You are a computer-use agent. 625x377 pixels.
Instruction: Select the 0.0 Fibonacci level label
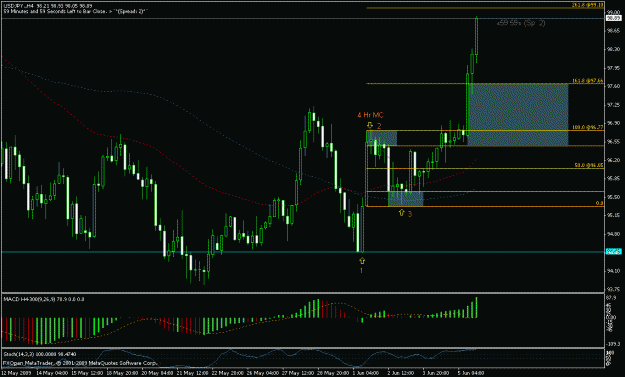click(599, 203)
